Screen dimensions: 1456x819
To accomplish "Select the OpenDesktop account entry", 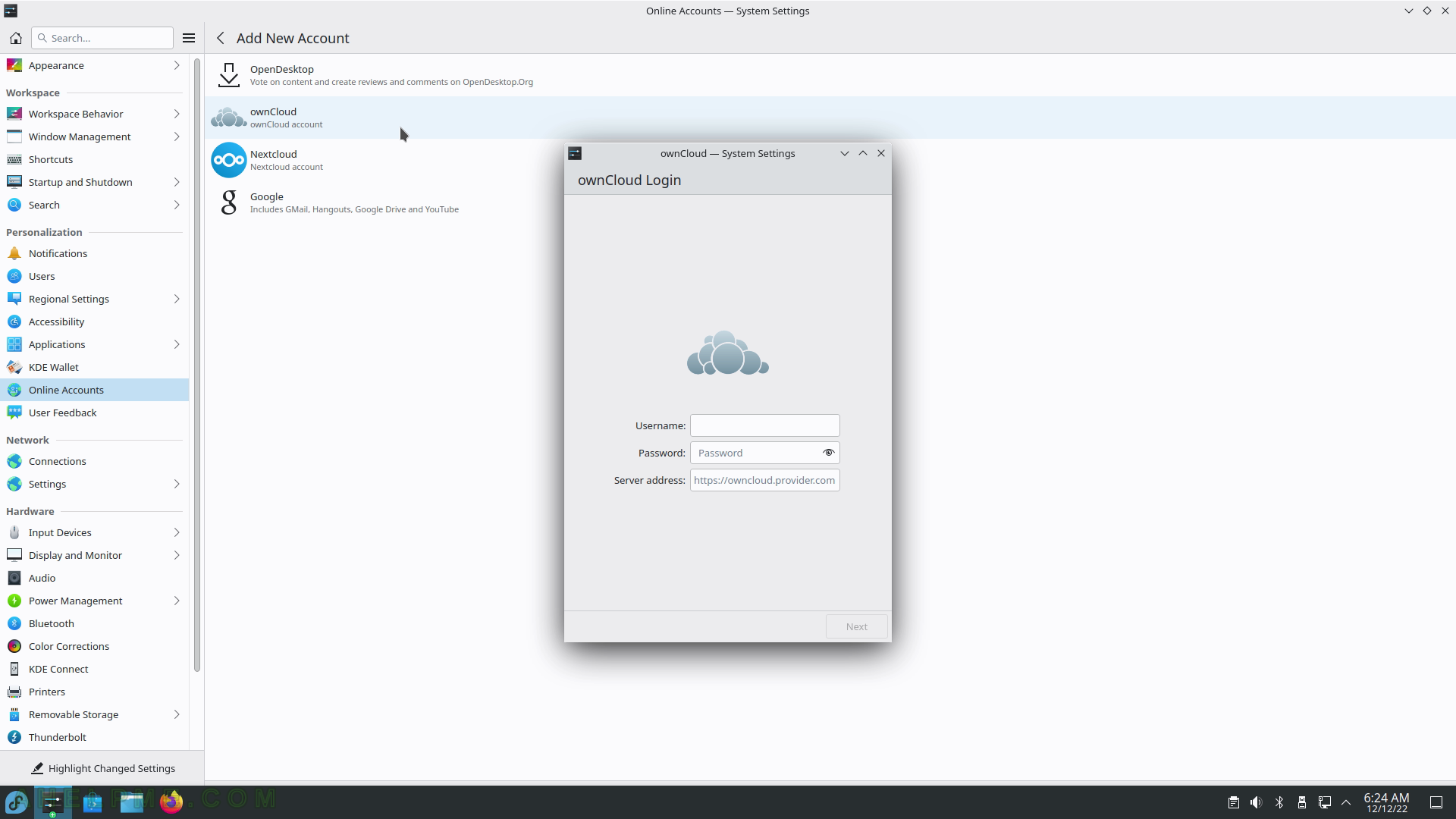I will [830, 75].
